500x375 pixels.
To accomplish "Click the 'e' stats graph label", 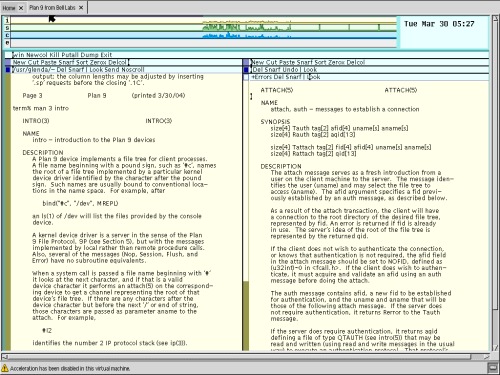I will 7,43.
